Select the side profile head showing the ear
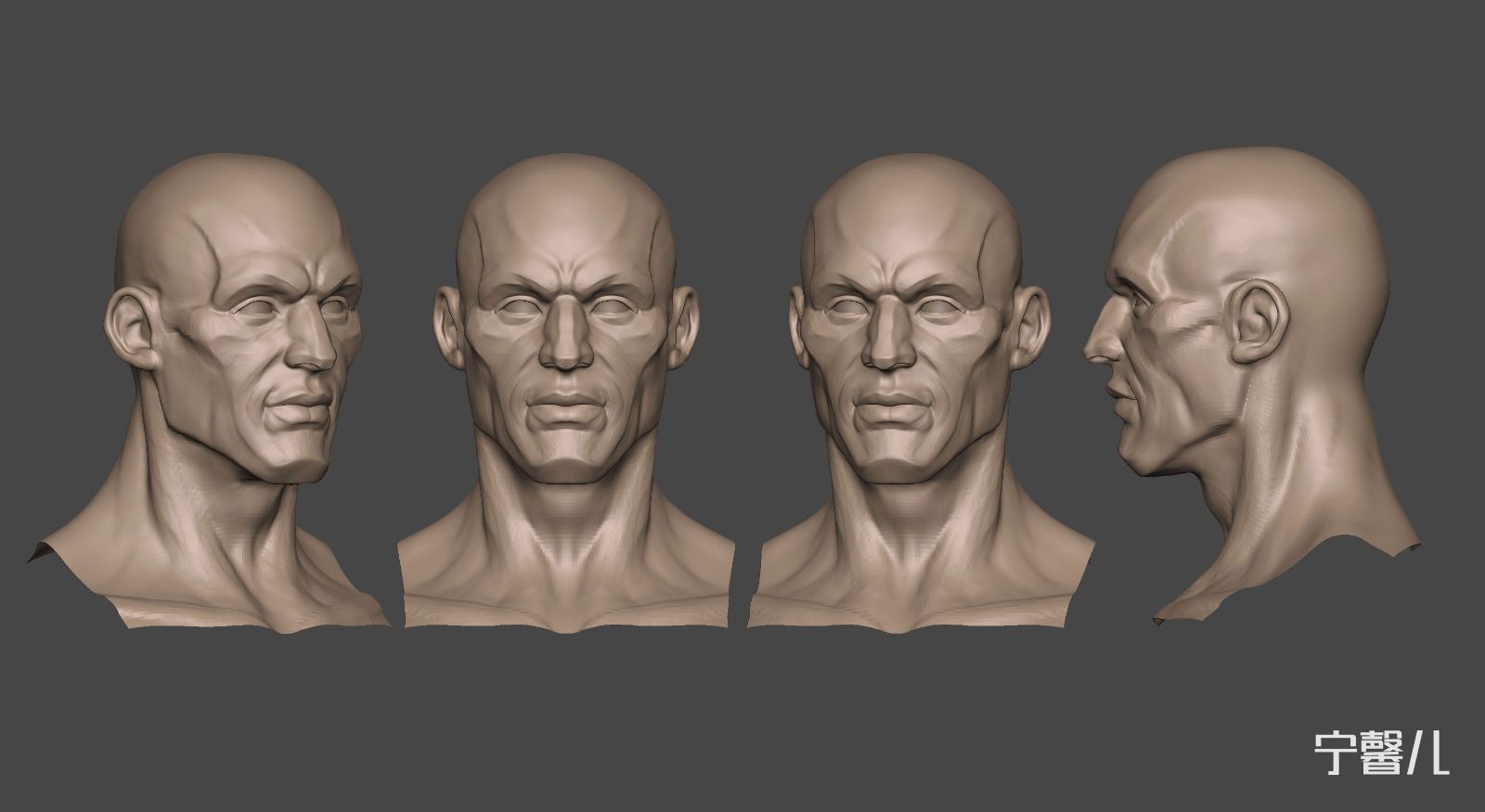Image resolution: width=1485 pixels, height=812 pixels. point(1253,384)
